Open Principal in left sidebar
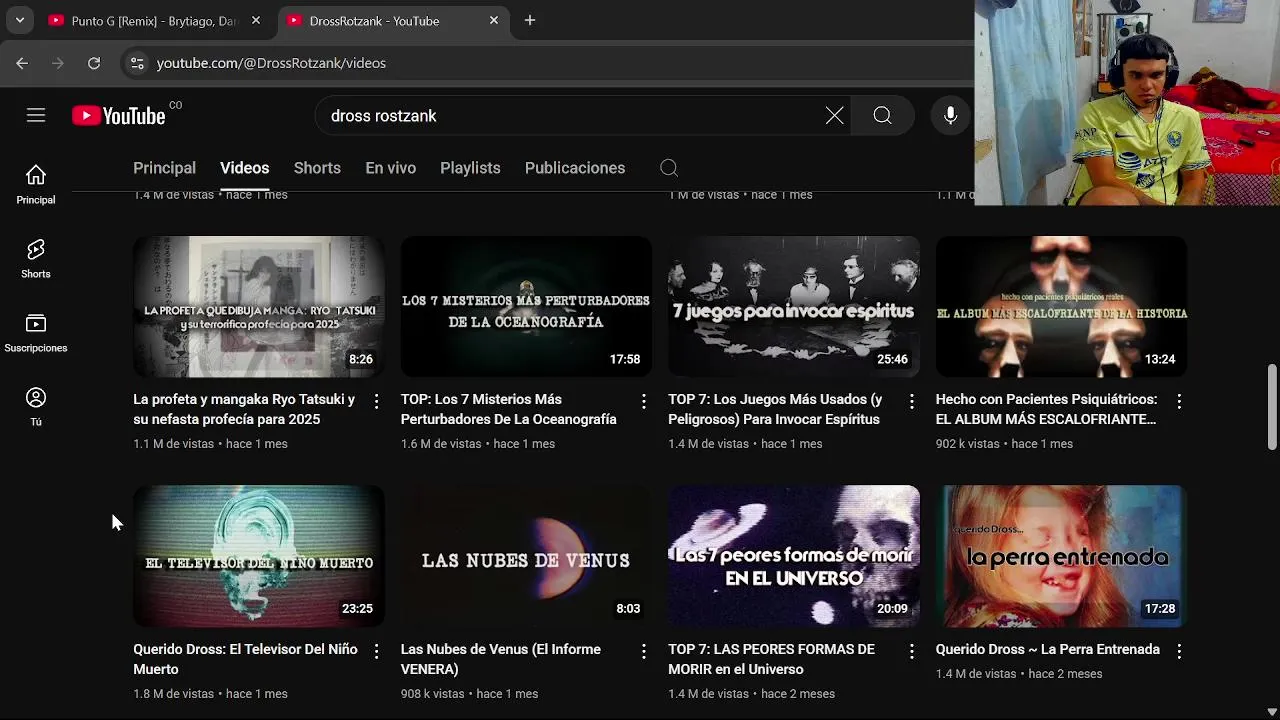The width and height of the screenshot is (1280, 720). [36, 185]
